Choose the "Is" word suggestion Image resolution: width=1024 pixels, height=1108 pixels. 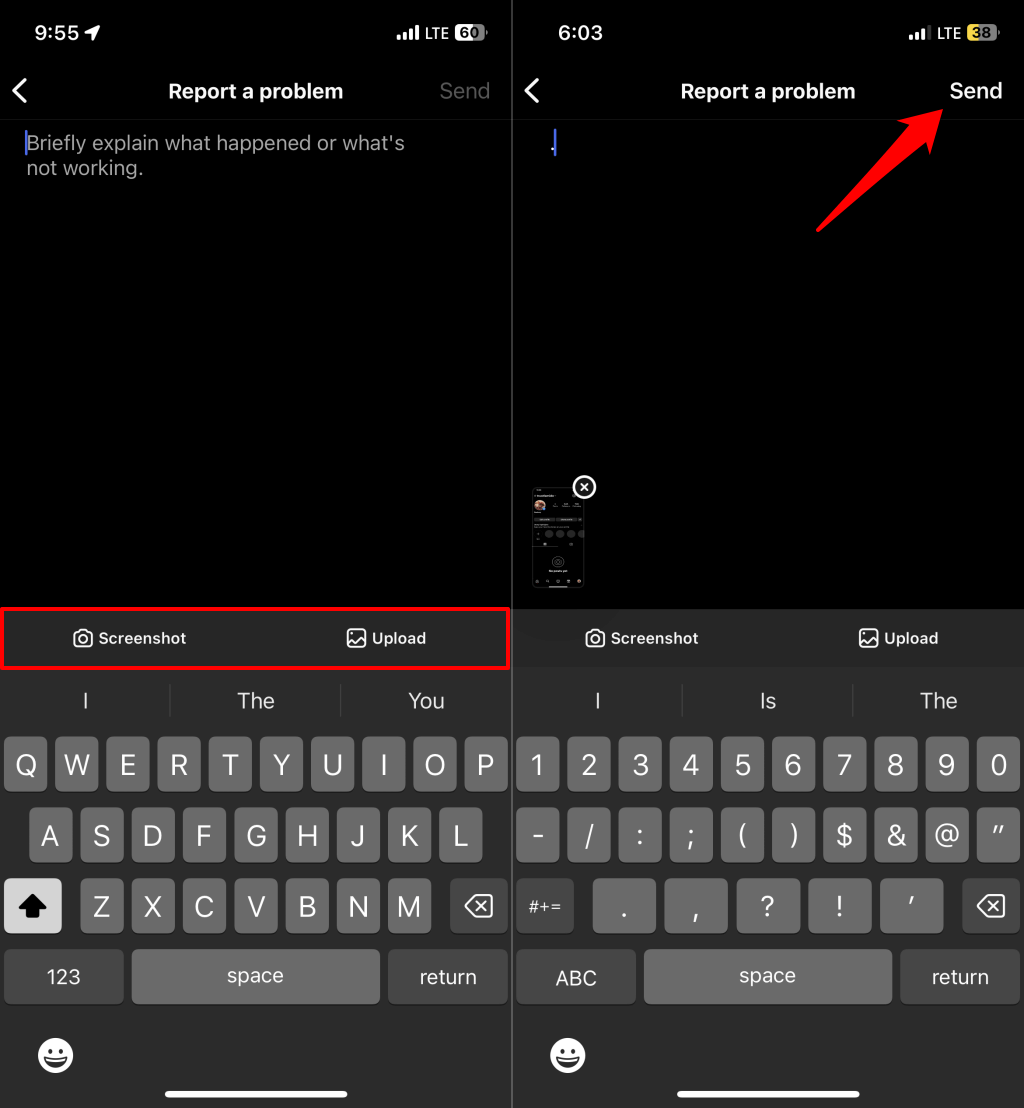(768, 701)
